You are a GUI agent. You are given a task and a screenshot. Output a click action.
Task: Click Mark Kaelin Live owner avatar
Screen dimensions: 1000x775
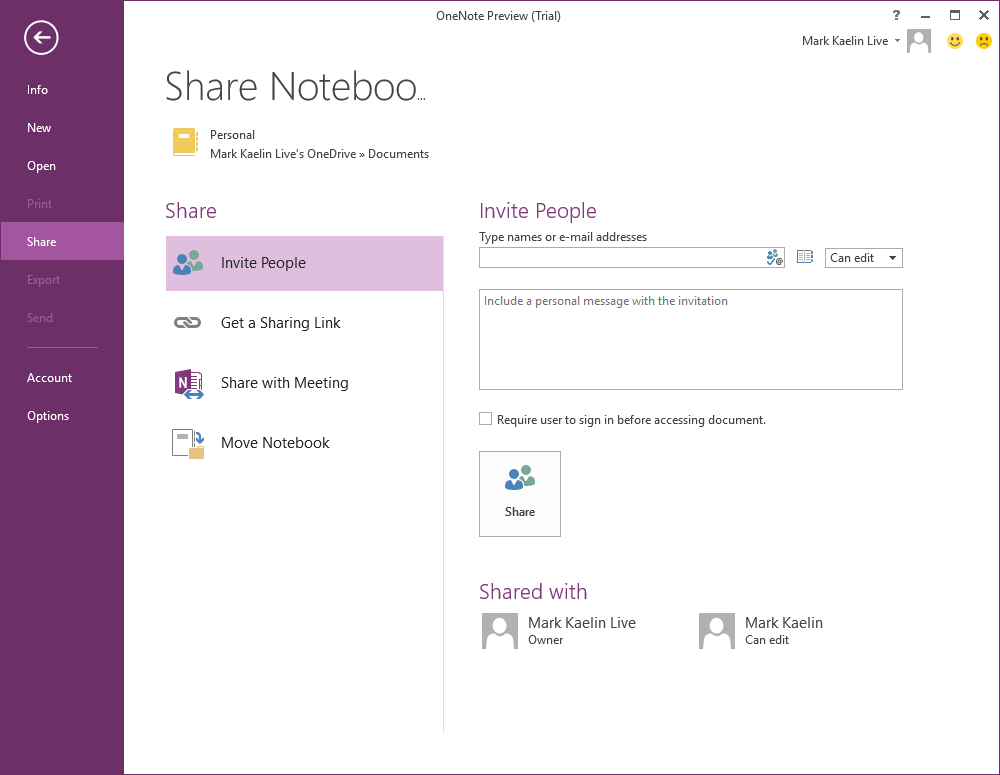(x=499, y=631)
